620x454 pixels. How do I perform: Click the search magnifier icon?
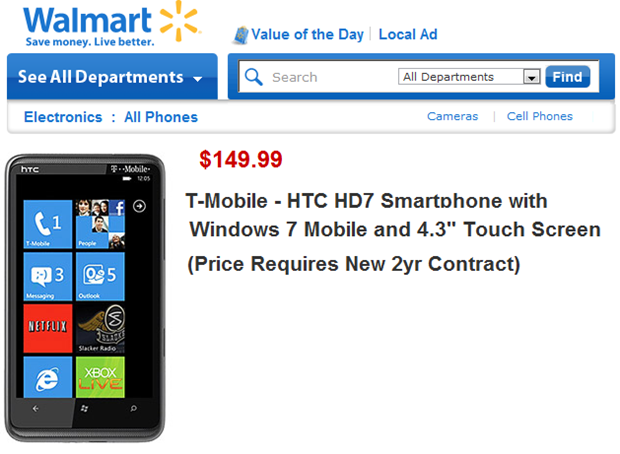[x=254, y=77]
